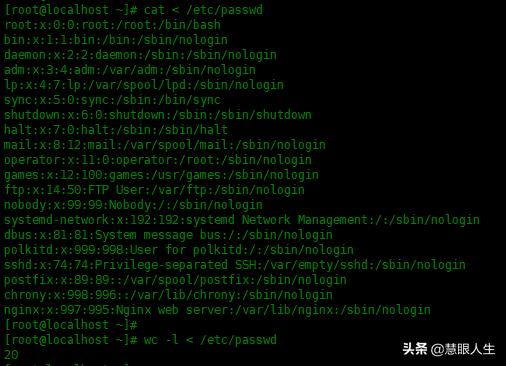Select the bin:x:1:1 entry line
506x366 pixels.
116,40
